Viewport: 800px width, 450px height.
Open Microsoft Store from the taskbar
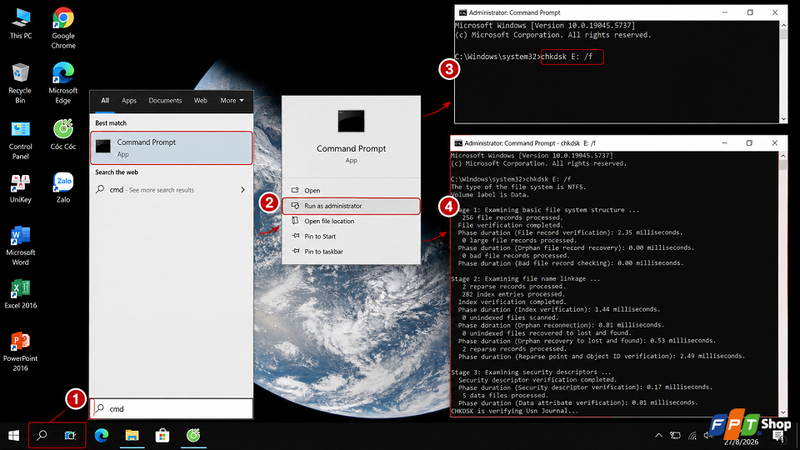(x=162, y=436)
